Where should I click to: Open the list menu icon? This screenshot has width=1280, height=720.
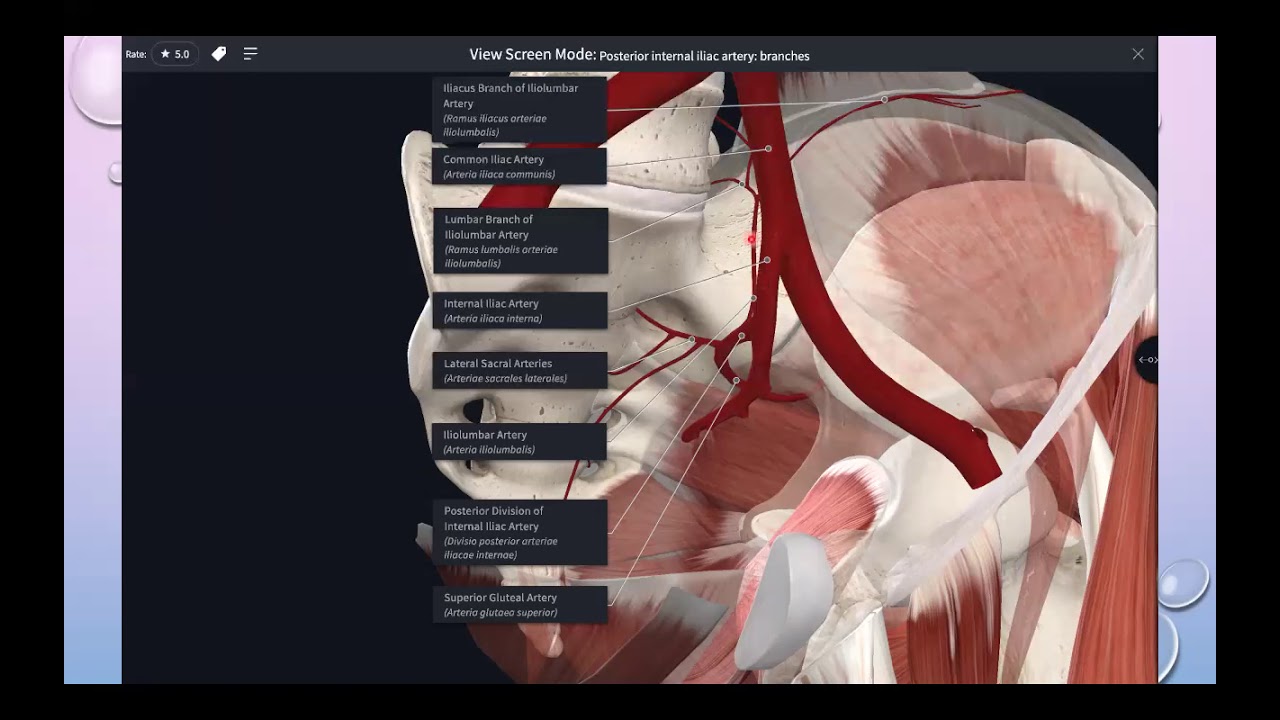(x=250, y=54)
